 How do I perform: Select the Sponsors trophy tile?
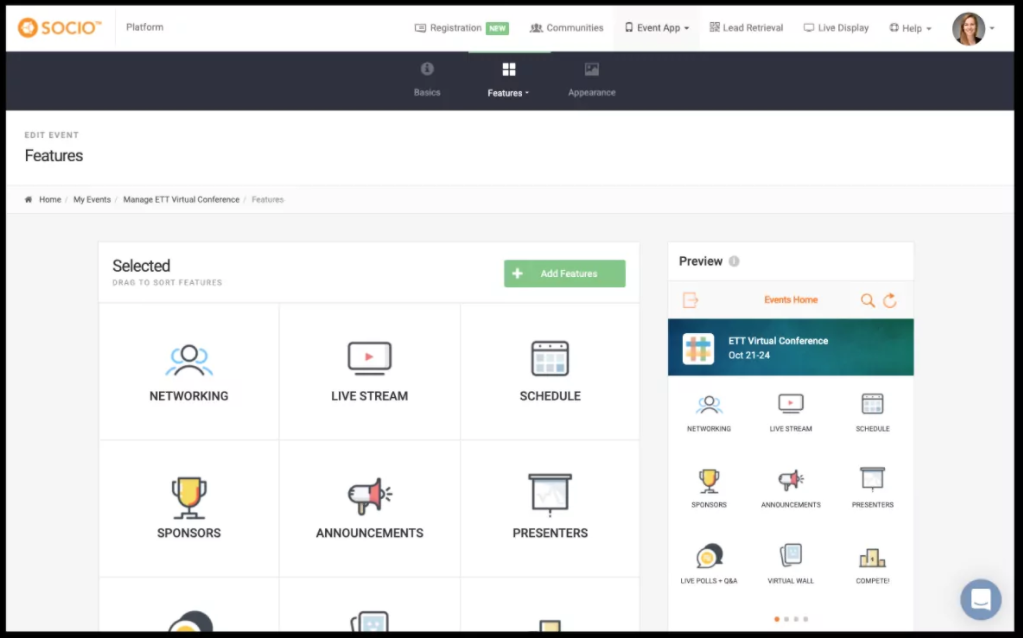pyautogui.click(x=189, y=508)
